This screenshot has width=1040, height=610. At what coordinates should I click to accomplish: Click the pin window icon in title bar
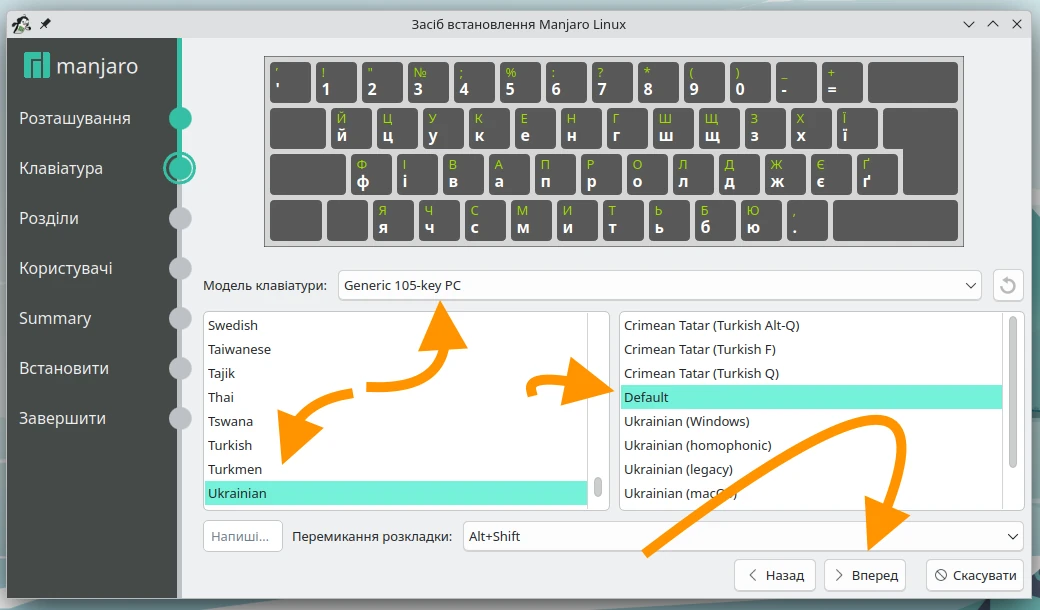click(45, 24)
